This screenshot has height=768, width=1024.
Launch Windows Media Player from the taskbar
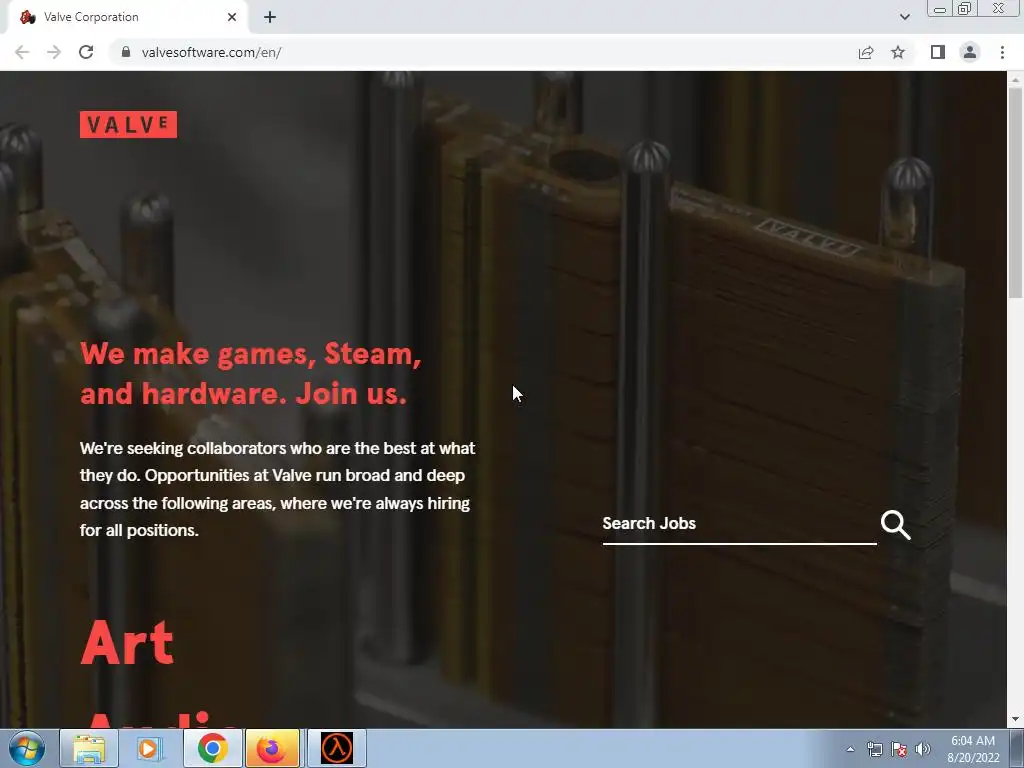[x=149, y=748]
